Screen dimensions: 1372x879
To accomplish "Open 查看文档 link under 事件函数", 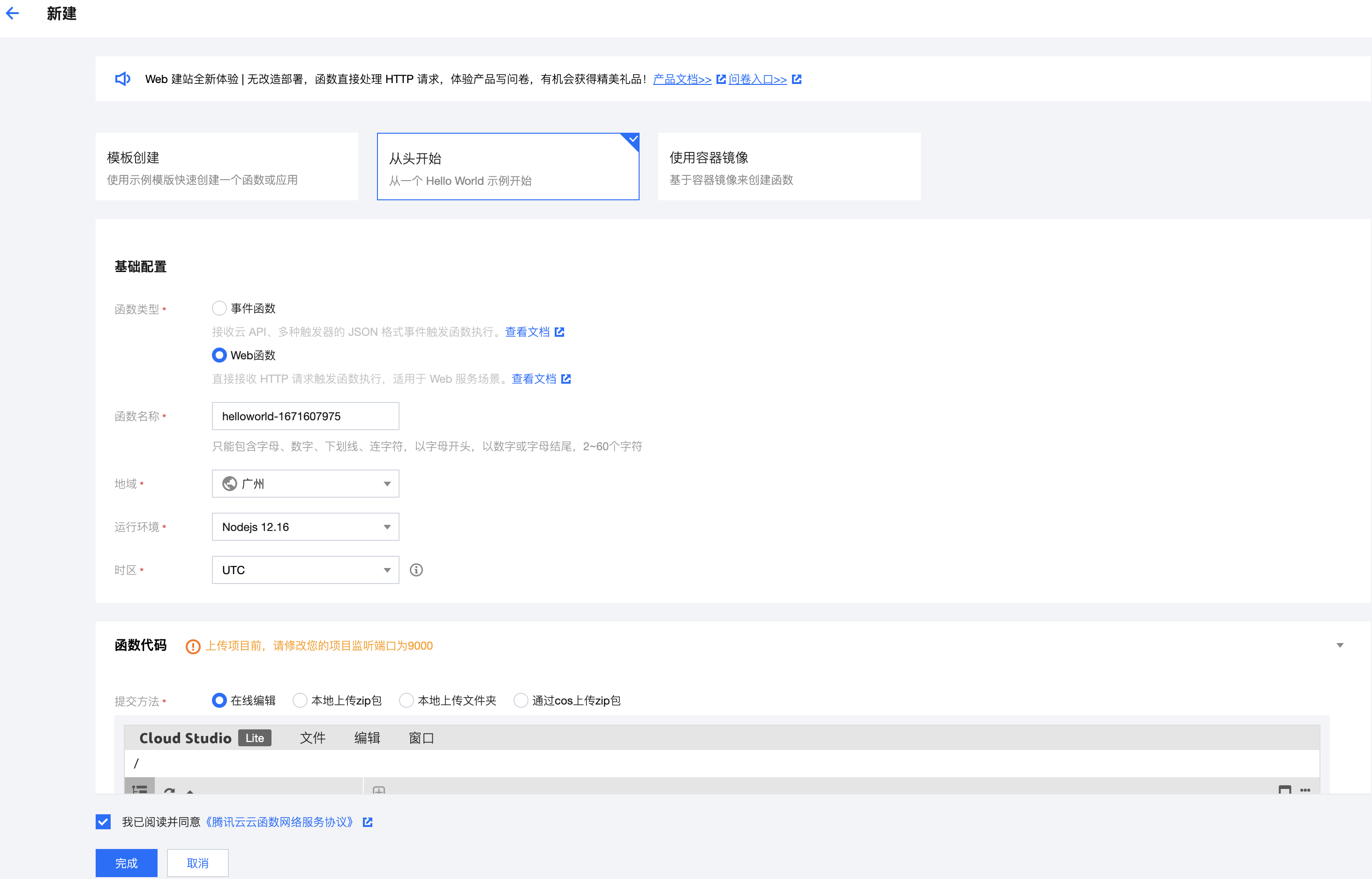I will tap(528, 332).
